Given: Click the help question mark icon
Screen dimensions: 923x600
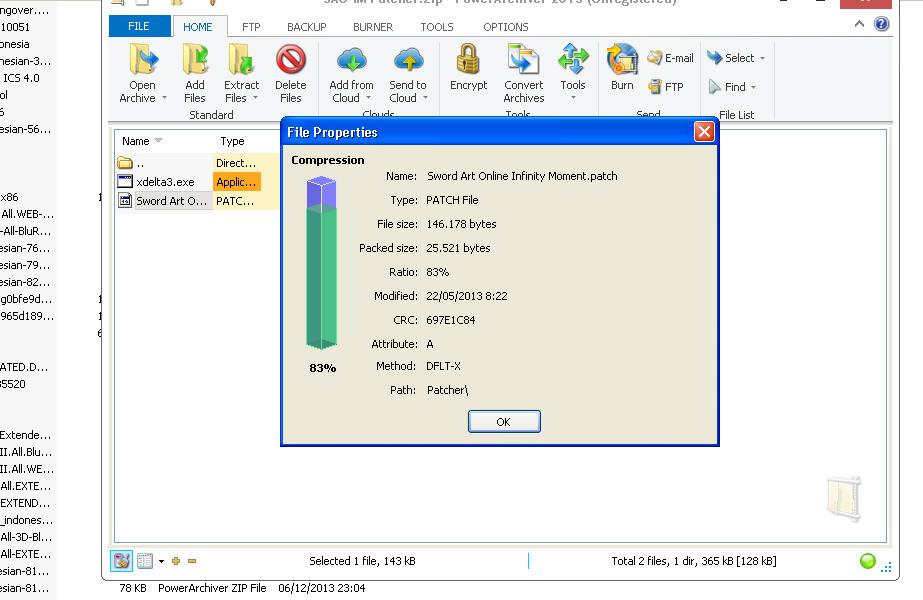Looking at the screenshot, I should point(881,24).
